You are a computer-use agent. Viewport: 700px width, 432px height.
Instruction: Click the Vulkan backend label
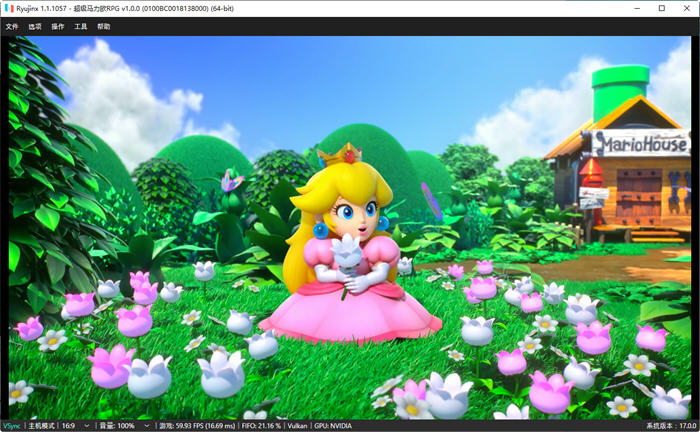point(297,426)
